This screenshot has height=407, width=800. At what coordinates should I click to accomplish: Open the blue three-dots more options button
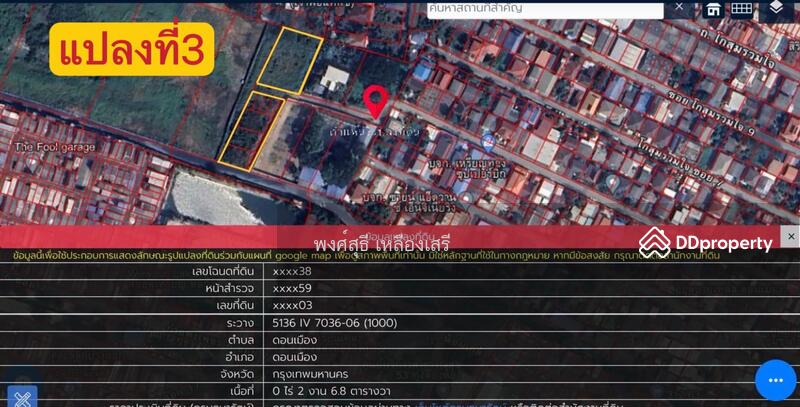pyautogui.click(x=775, y=380)
